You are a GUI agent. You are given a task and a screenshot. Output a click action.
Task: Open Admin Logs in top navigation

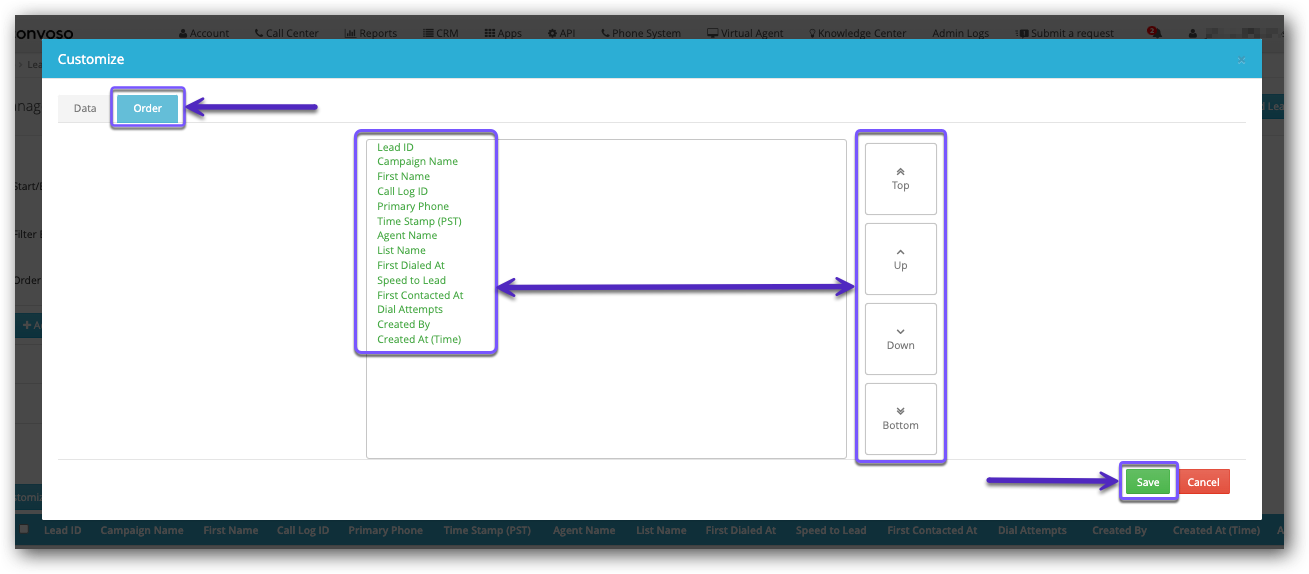pyautogui.click(x=960, y=33)
